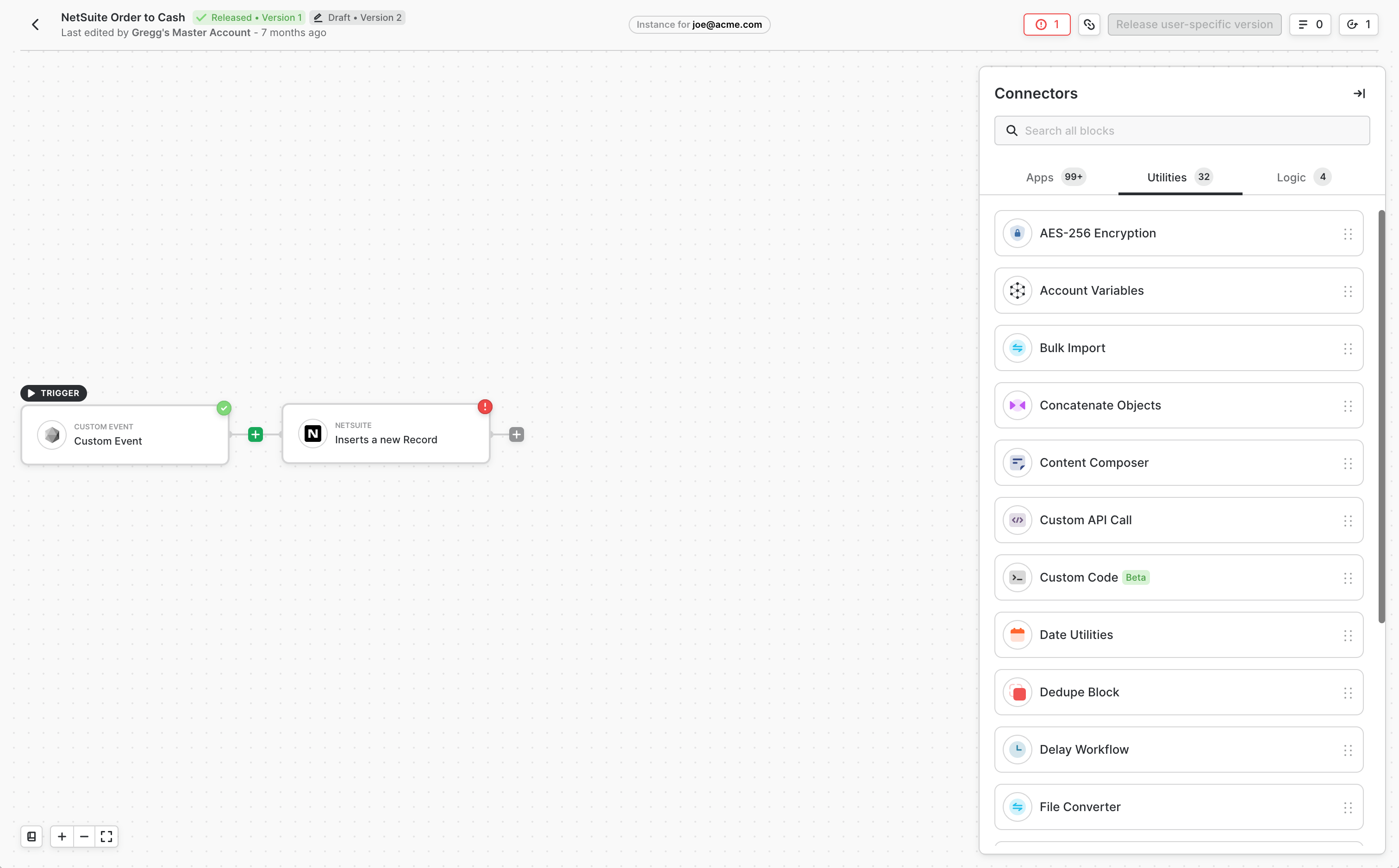The height and width of the screenshot is (868, 1399).
Task: Click the green plus between steps
Action: point(256,434)
